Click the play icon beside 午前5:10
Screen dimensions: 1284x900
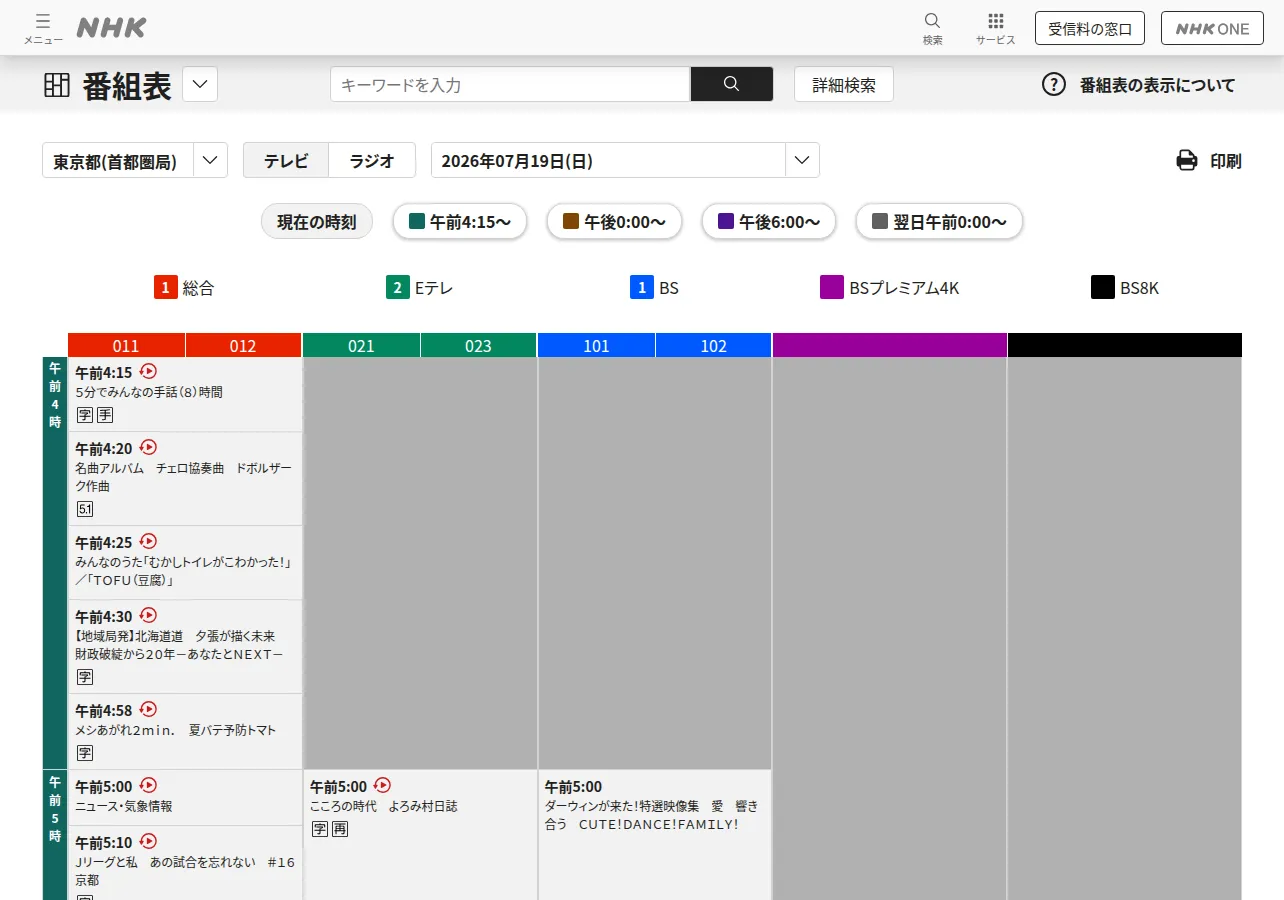[x=149, y=841]
